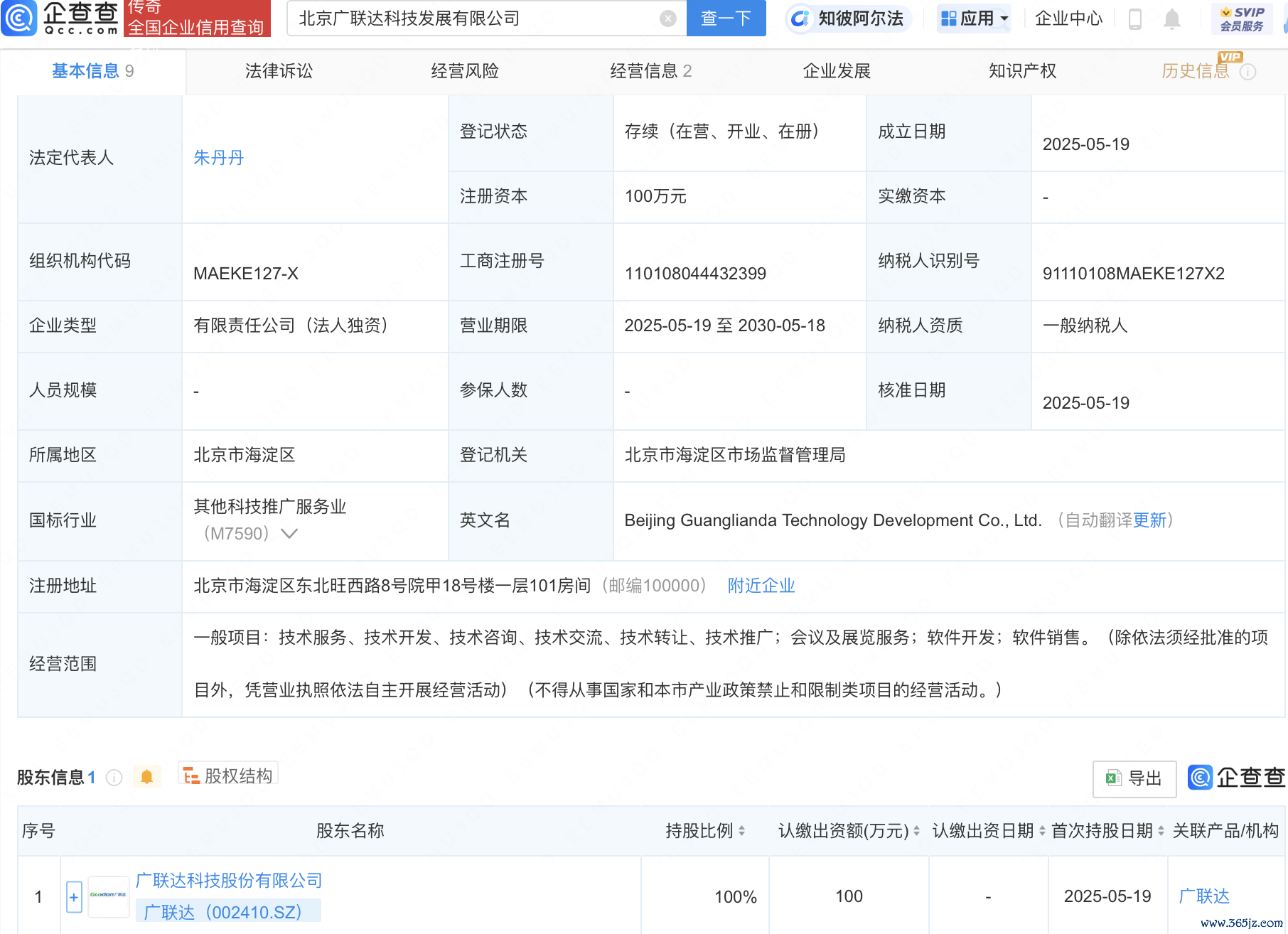
Task: Open the 附近企业 link
Action: coord(761,586)
